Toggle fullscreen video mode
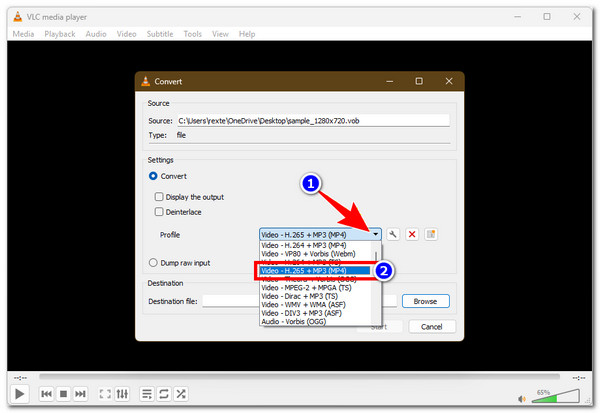600x413 pixels. (x=105, y=394)
